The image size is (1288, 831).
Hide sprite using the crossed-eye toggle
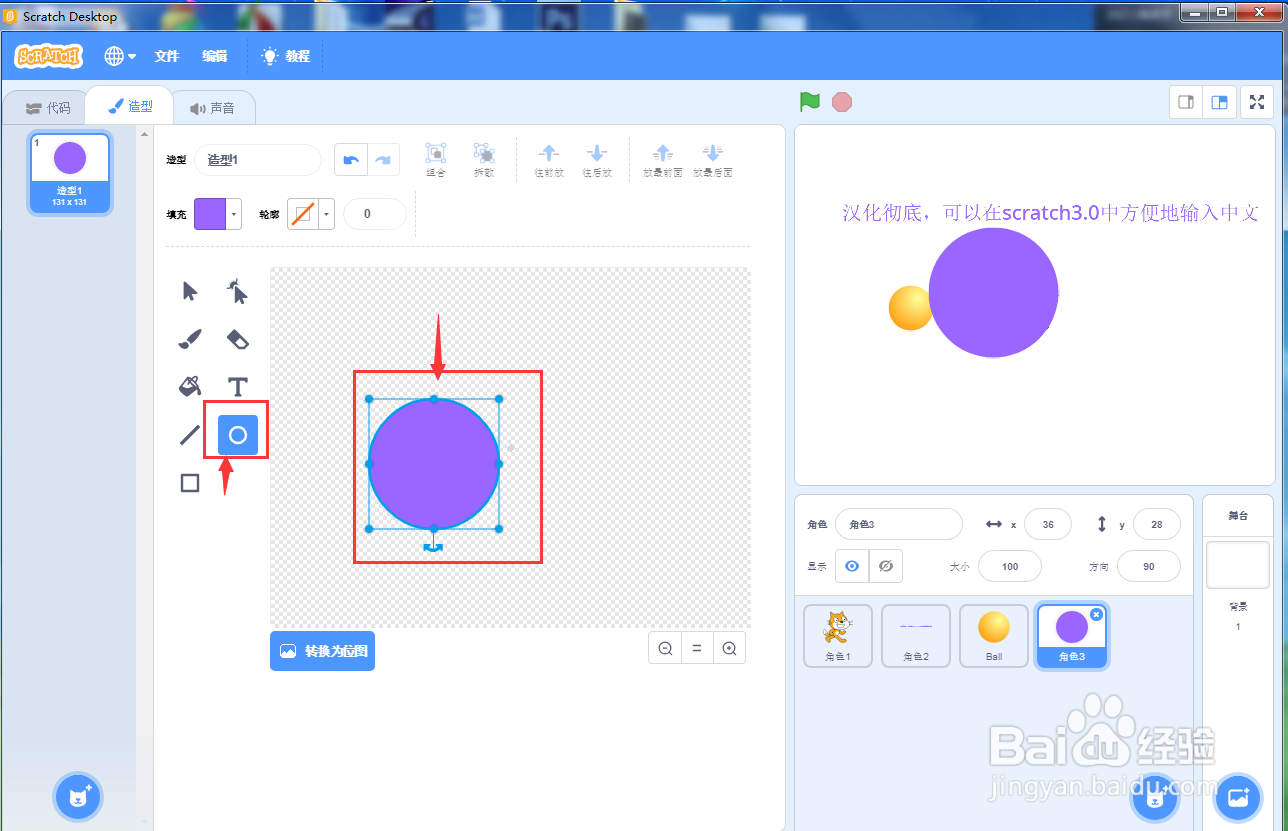885,566
